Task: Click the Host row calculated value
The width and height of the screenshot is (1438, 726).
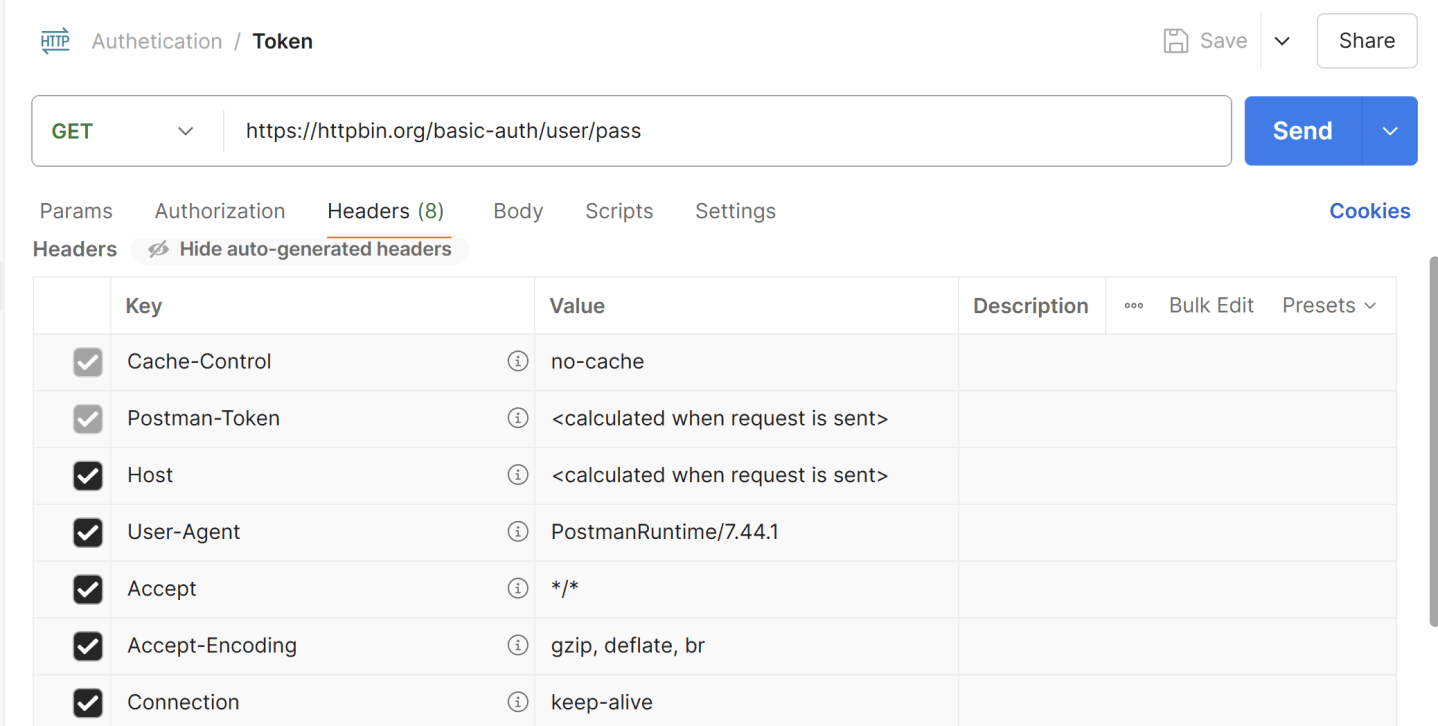Action: coord(720,475)
